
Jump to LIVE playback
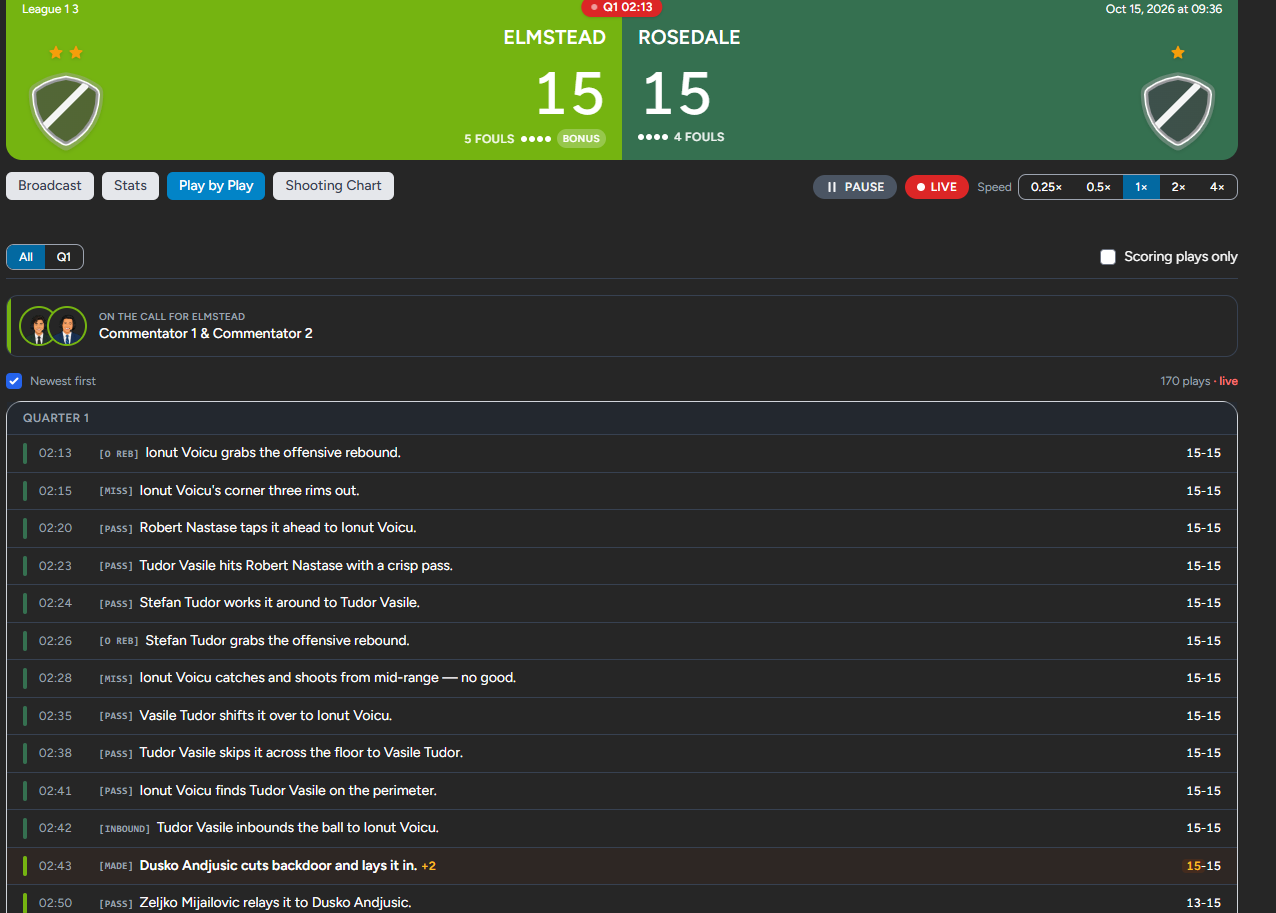click(x=937, y=187)
